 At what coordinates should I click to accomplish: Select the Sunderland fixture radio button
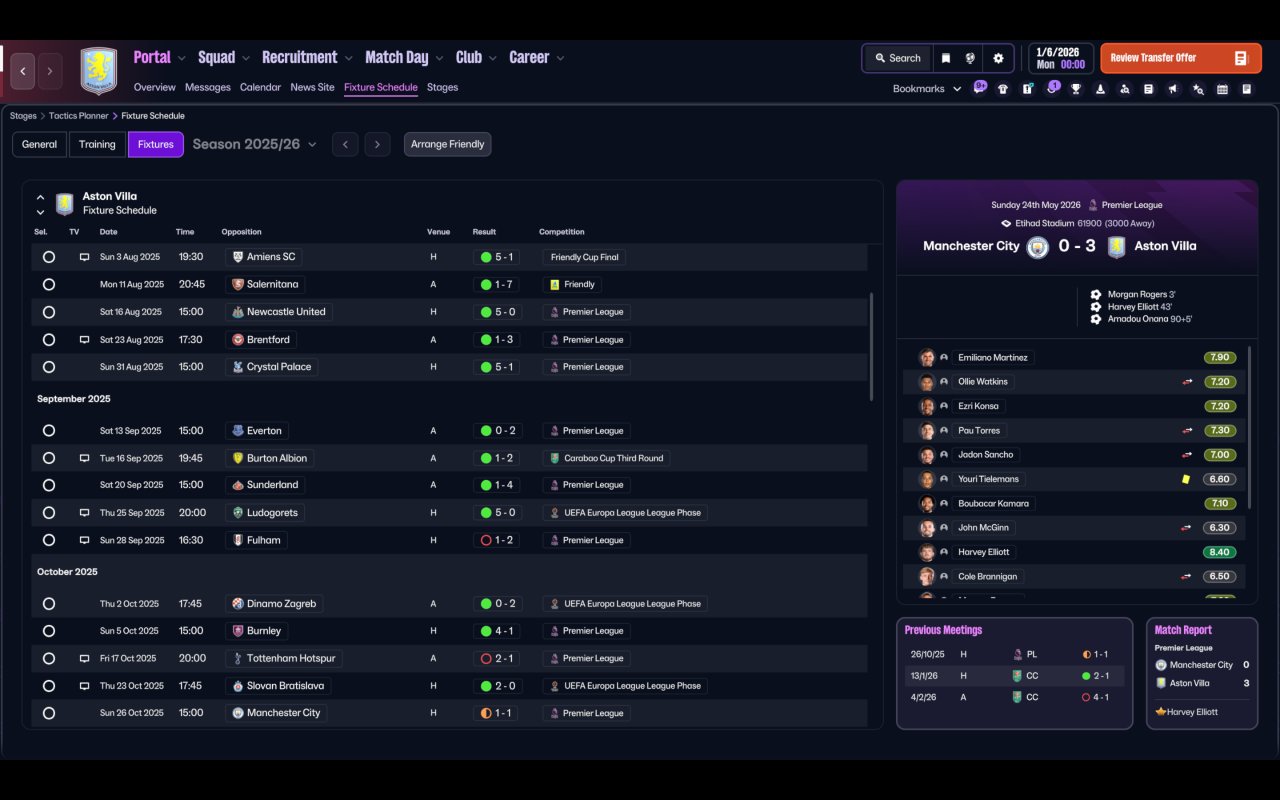48,485
